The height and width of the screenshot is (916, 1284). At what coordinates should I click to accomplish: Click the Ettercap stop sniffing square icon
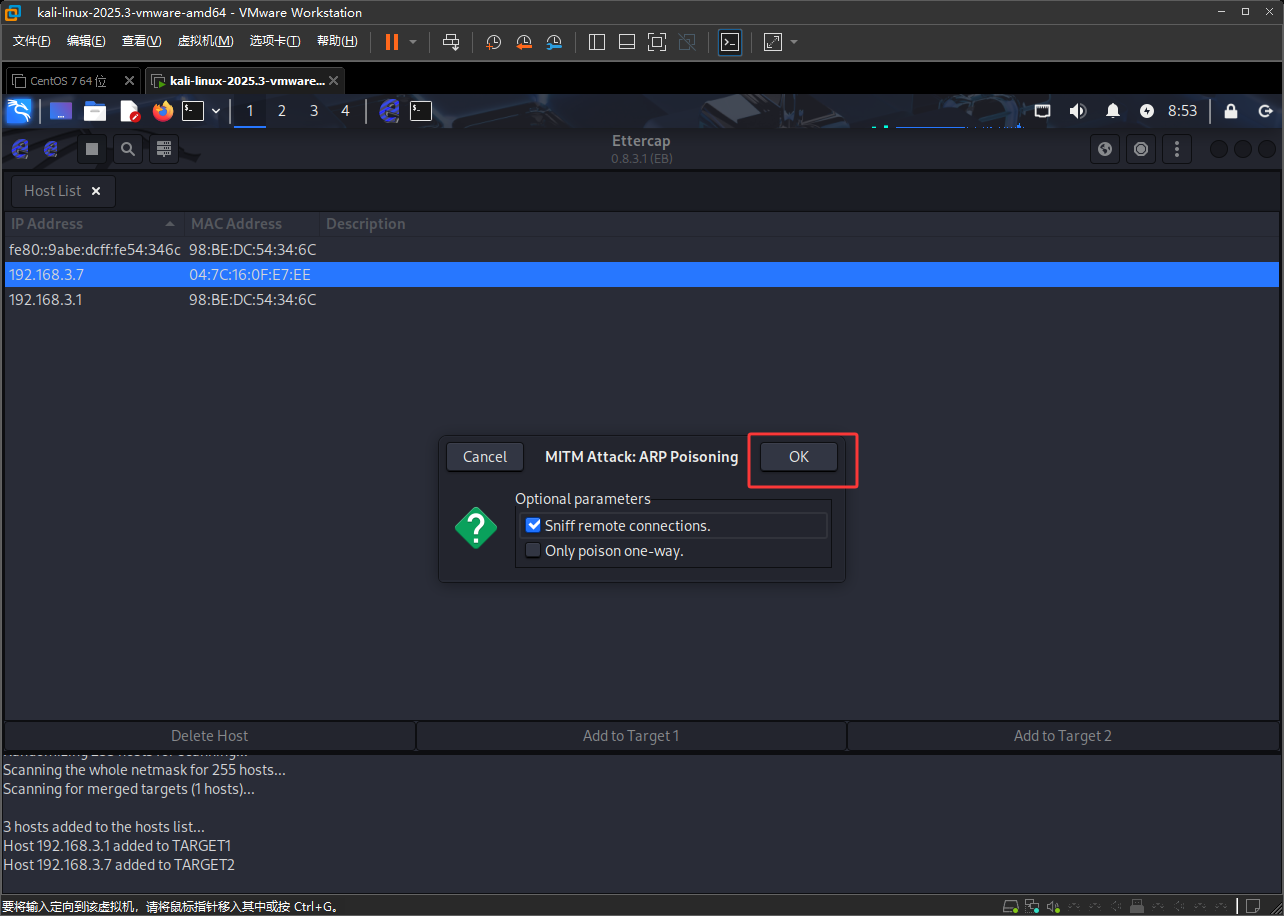pos(92,149)
